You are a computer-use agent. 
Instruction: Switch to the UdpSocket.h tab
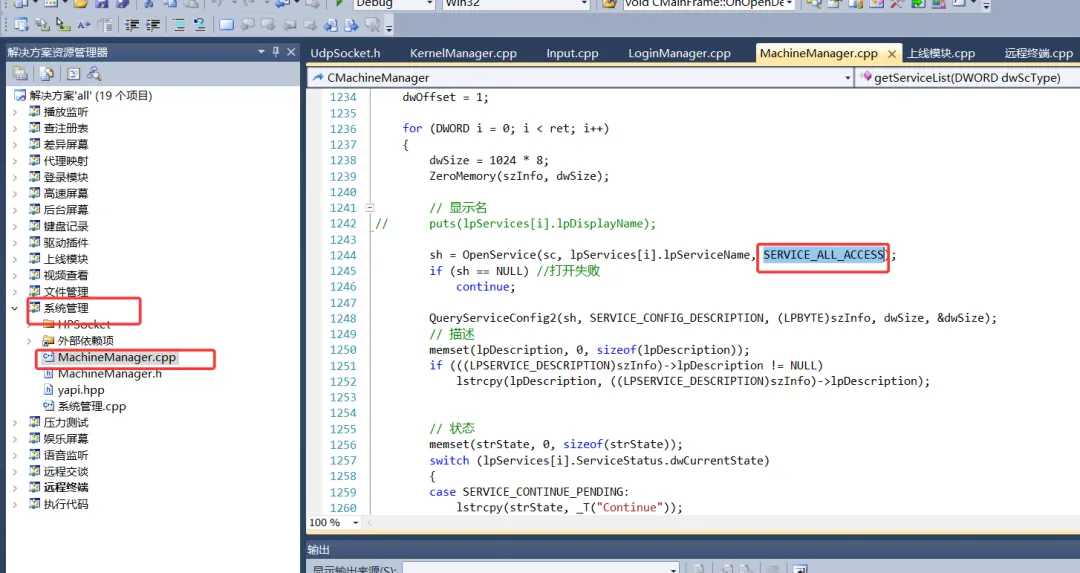pyautogui.click(x=345, y=53)
